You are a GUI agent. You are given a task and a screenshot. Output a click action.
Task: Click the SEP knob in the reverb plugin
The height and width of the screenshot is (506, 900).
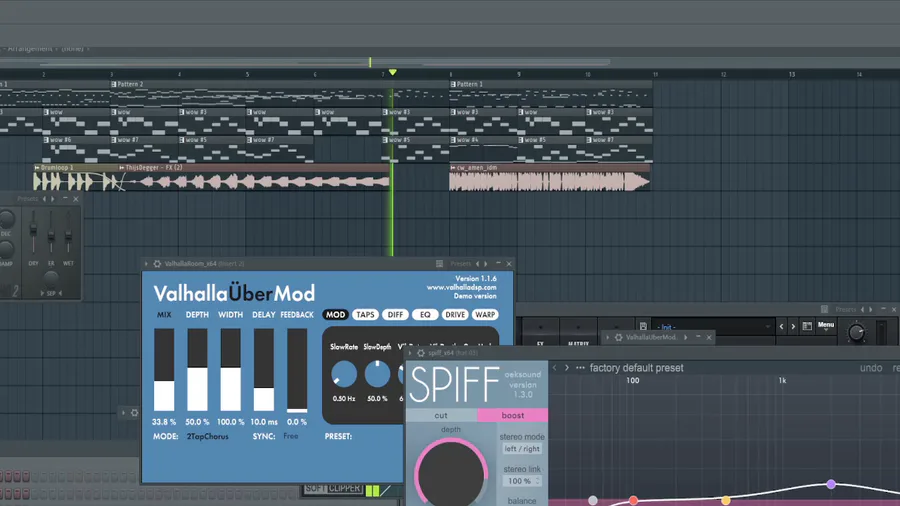(51, 279)
